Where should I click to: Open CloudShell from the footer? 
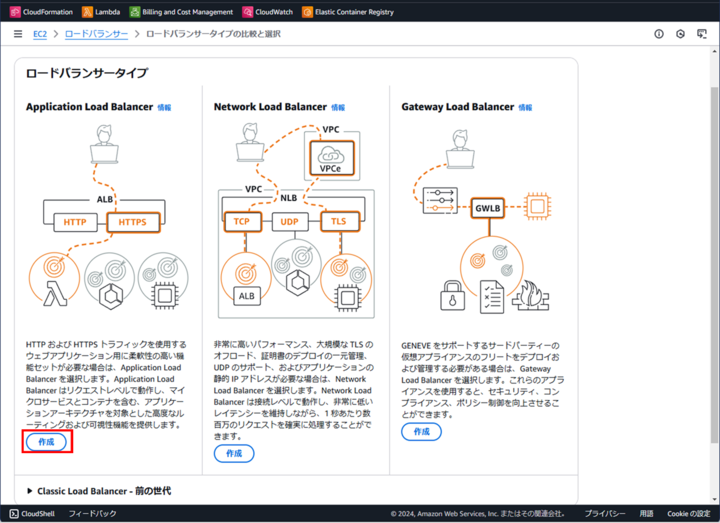(x=32, y=513)
